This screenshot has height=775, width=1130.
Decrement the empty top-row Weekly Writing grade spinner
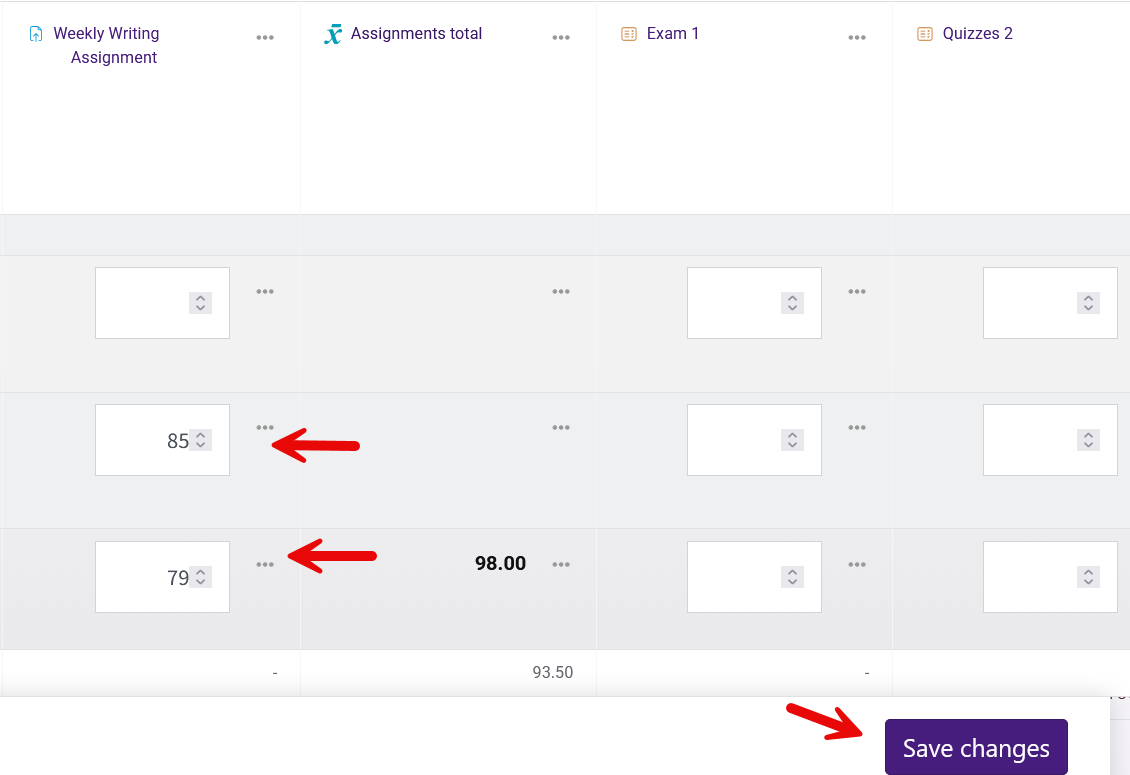(x=201, y=308)
